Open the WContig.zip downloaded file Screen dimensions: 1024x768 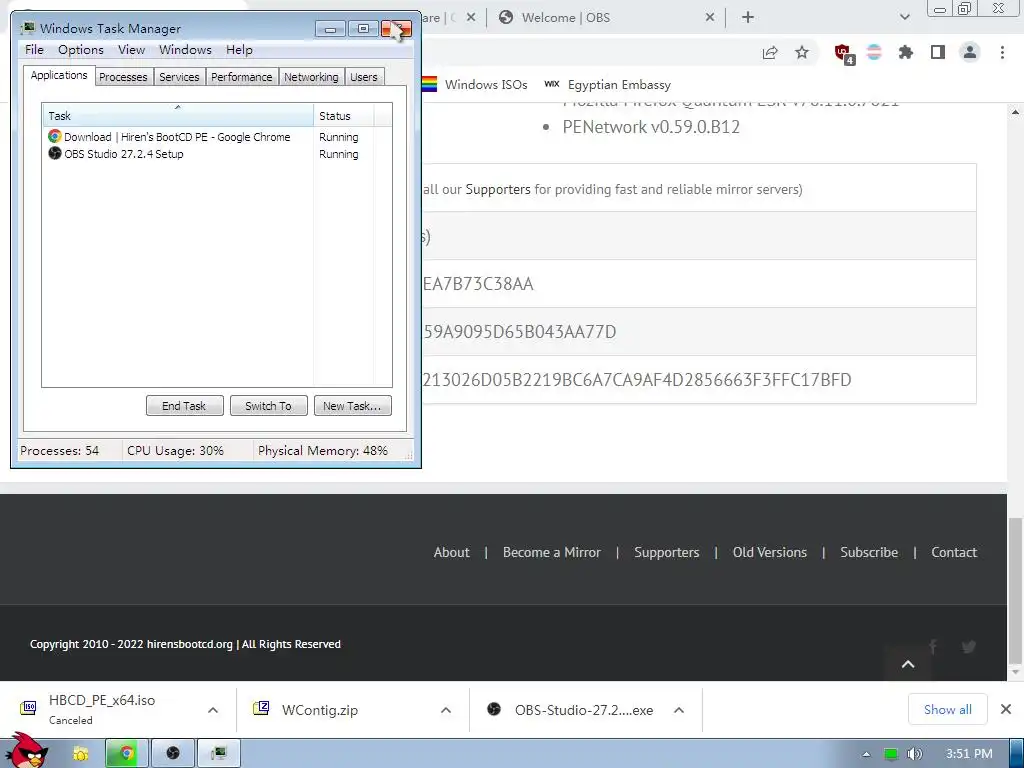(320, 710)
